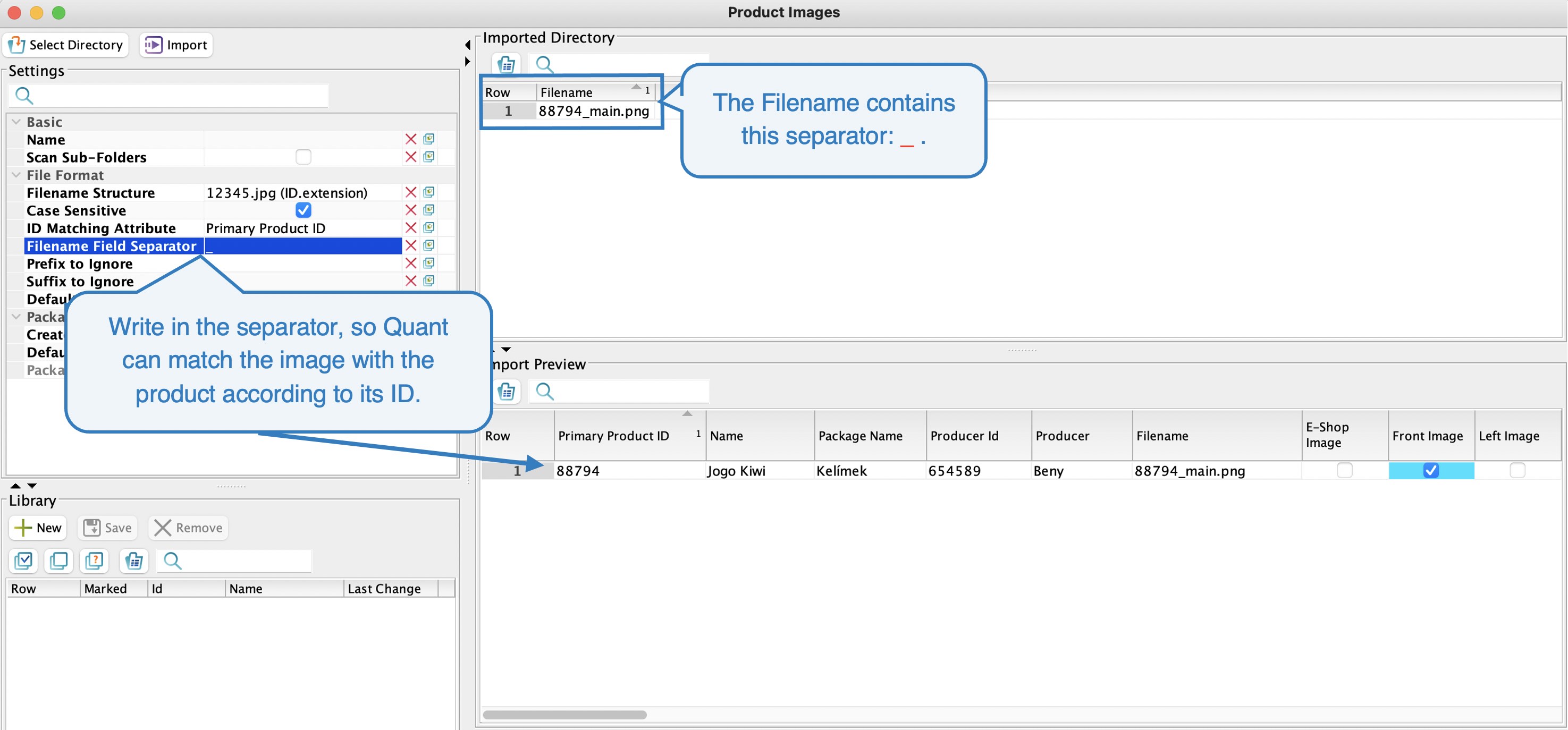
Task: Toggle the Scan Sub-Folders checkbox
Action: 303,158
